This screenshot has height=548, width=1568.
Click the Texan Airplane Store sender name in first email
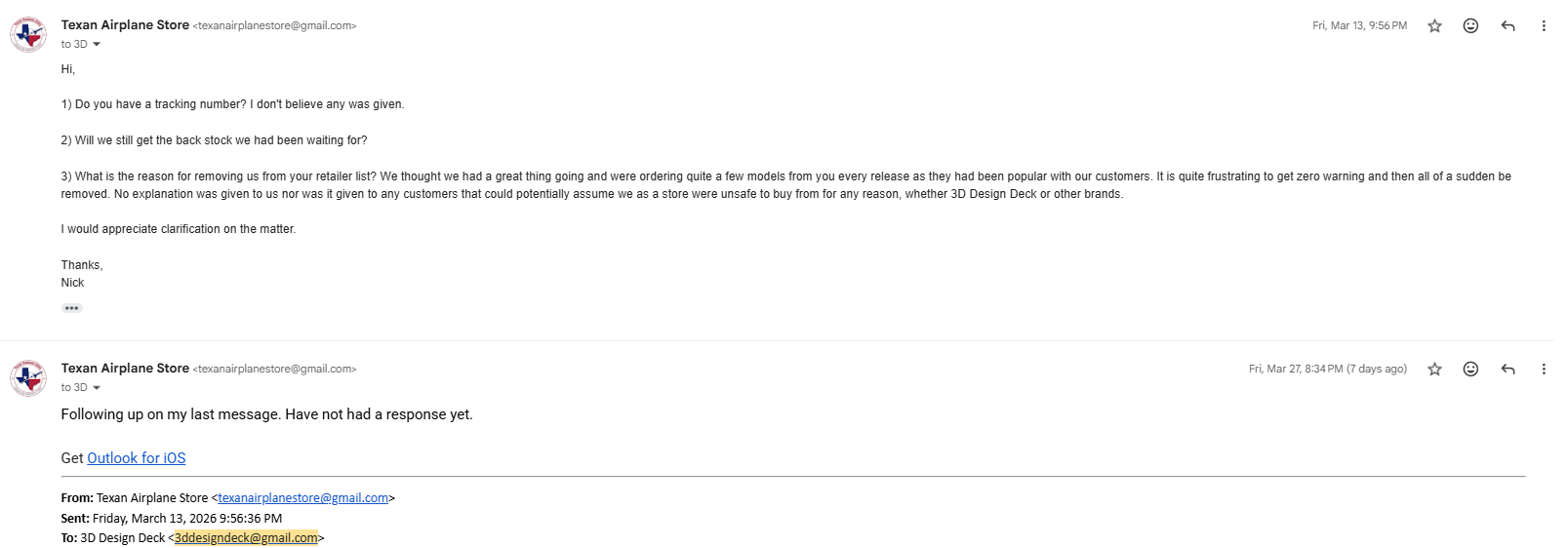pyautogui.click(x=125, y=25)
